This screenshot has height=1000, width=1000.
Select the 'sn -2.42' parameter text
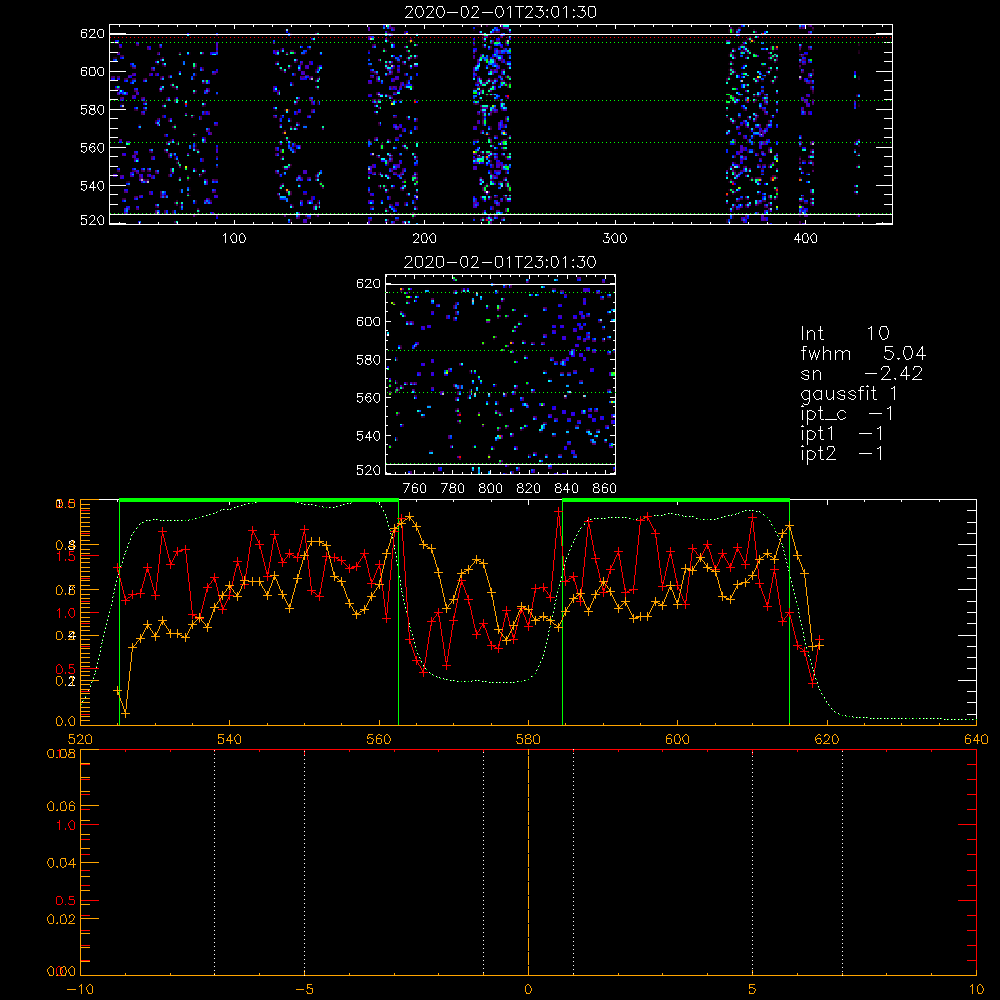pos(862,374)
